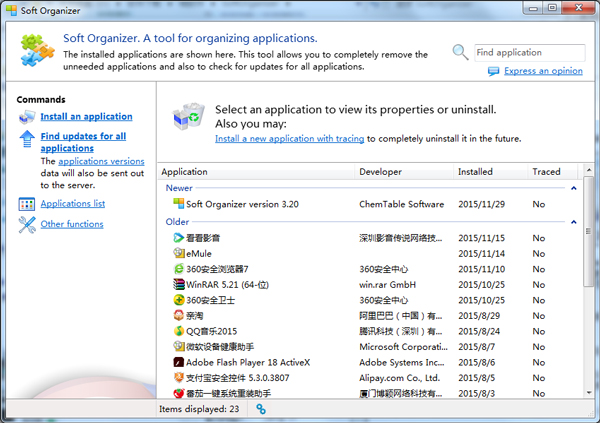Viewport: 600px width, 423px height.
Task: Click the Older group label
Action: point(177,222)
